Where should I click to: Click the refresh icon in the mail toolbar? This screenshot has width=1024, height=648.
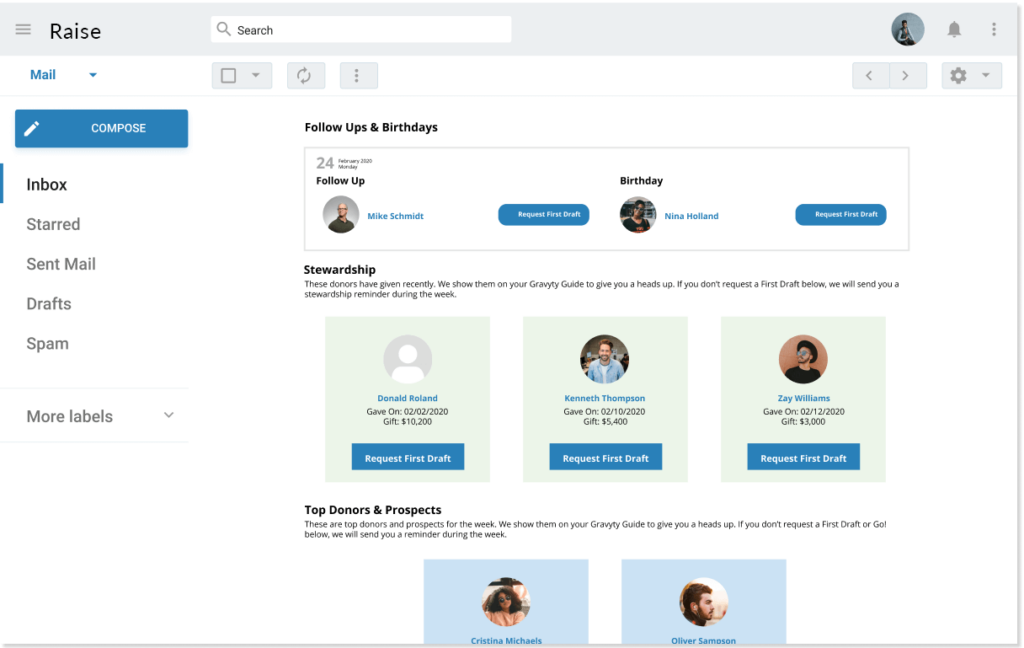pos(305,75)
